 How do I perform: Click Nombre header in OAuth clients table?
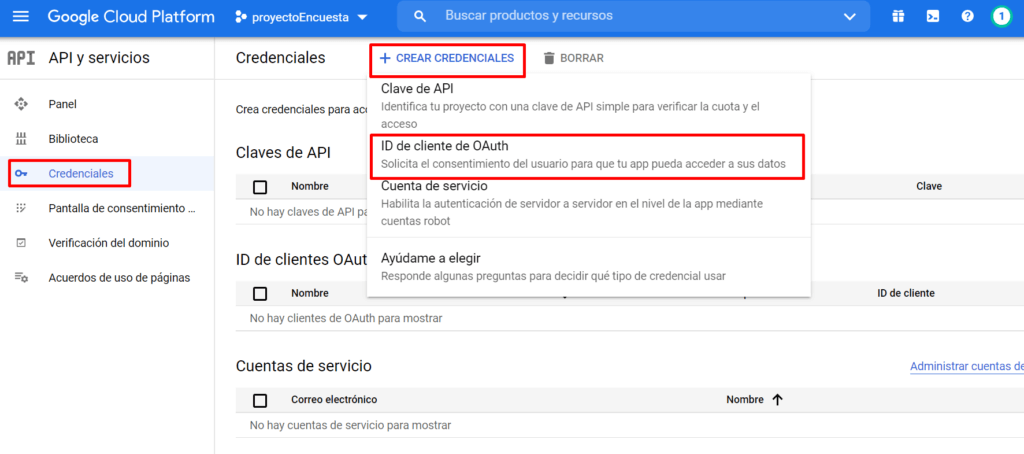point(310,293)
